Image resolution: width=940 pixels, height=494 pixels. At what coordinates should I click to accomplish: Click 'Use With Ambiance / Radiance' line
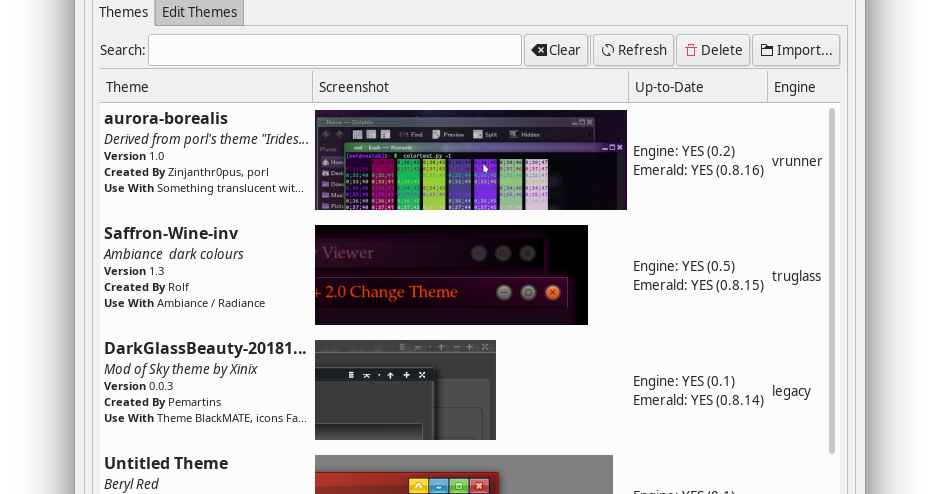tap(185, 303)
